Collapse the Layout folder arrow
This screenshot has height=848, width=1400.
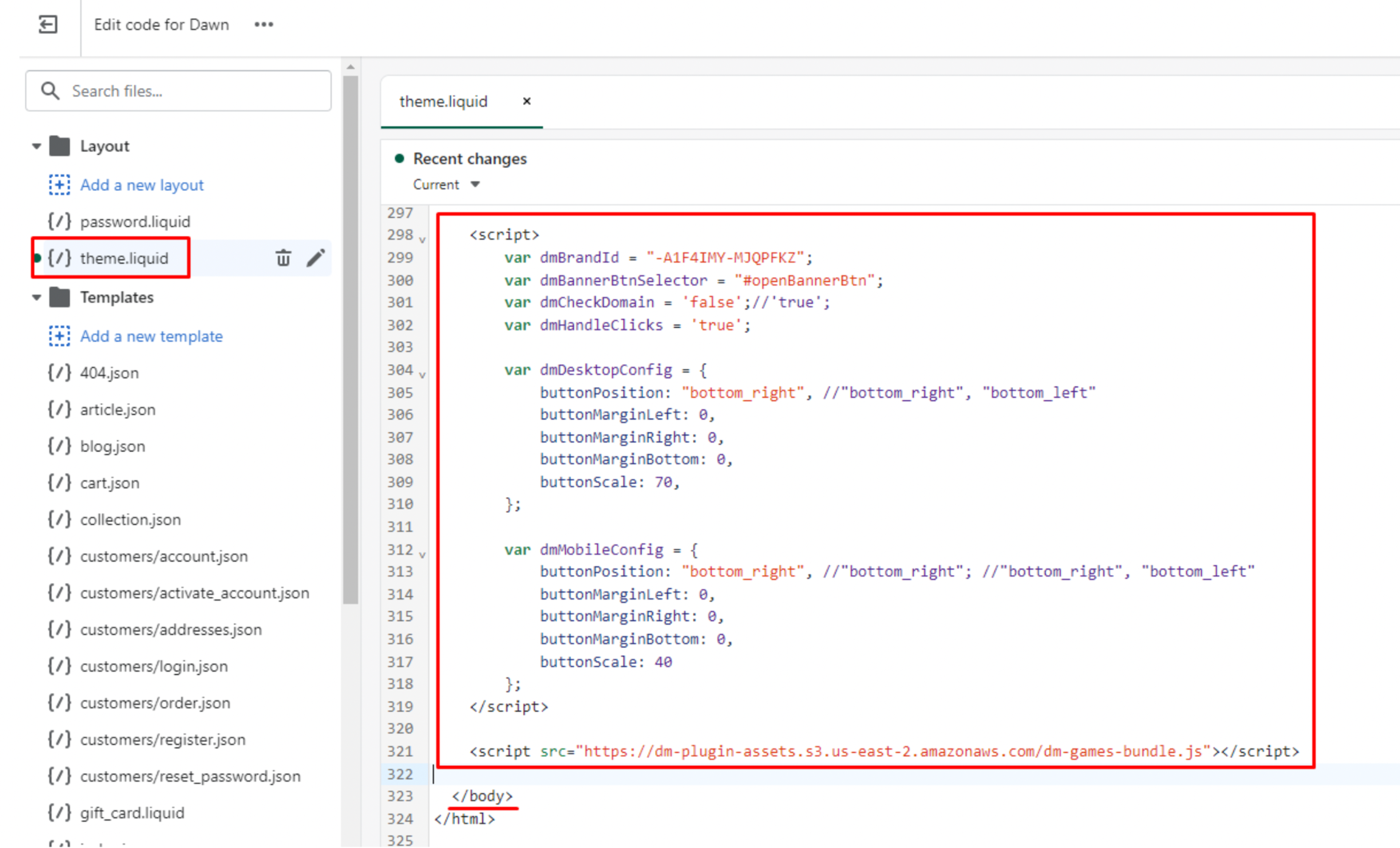[x=36, y=146]
